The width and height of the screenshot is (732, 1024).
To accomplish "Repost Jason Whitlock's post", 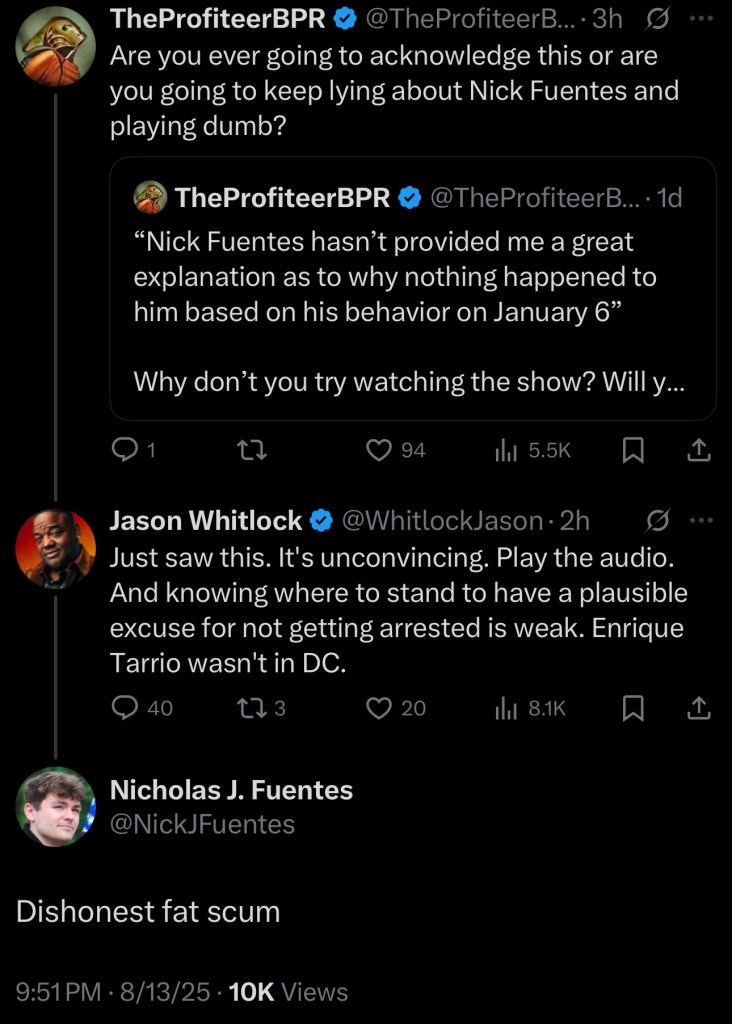I will coord(245,708).
